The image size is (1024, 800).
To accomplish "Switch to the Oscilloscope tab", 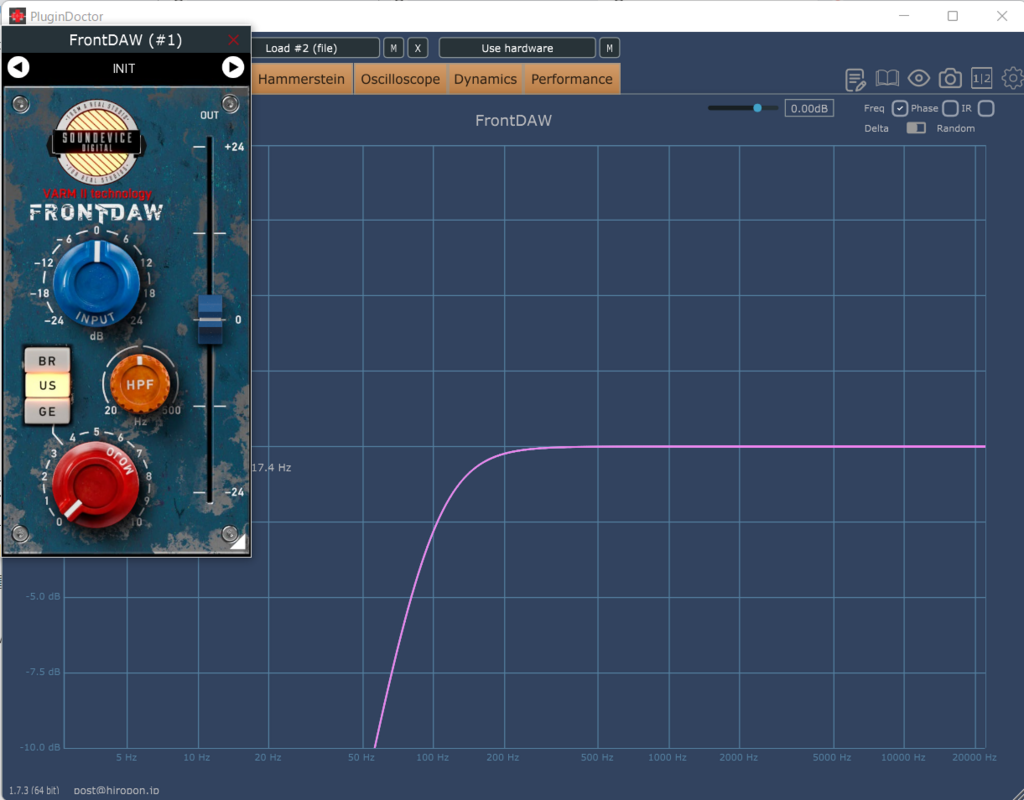I will 400,79.
